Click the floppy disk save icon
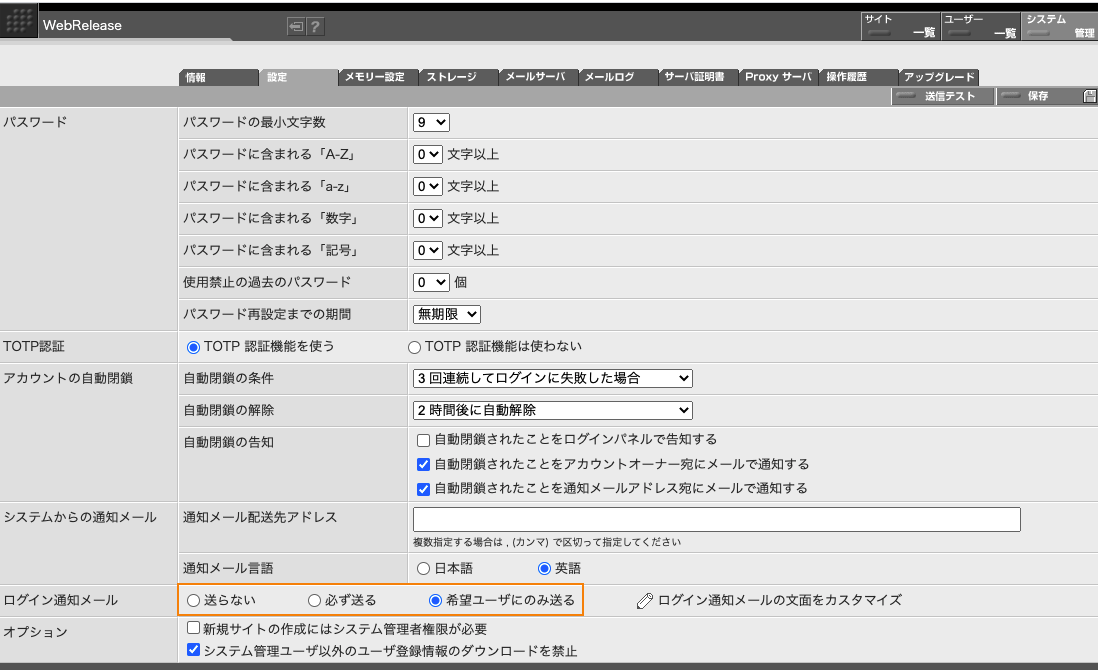The width and height of the screenshot is (1098, 670). pyautogui.click(x=1088, y=96)
